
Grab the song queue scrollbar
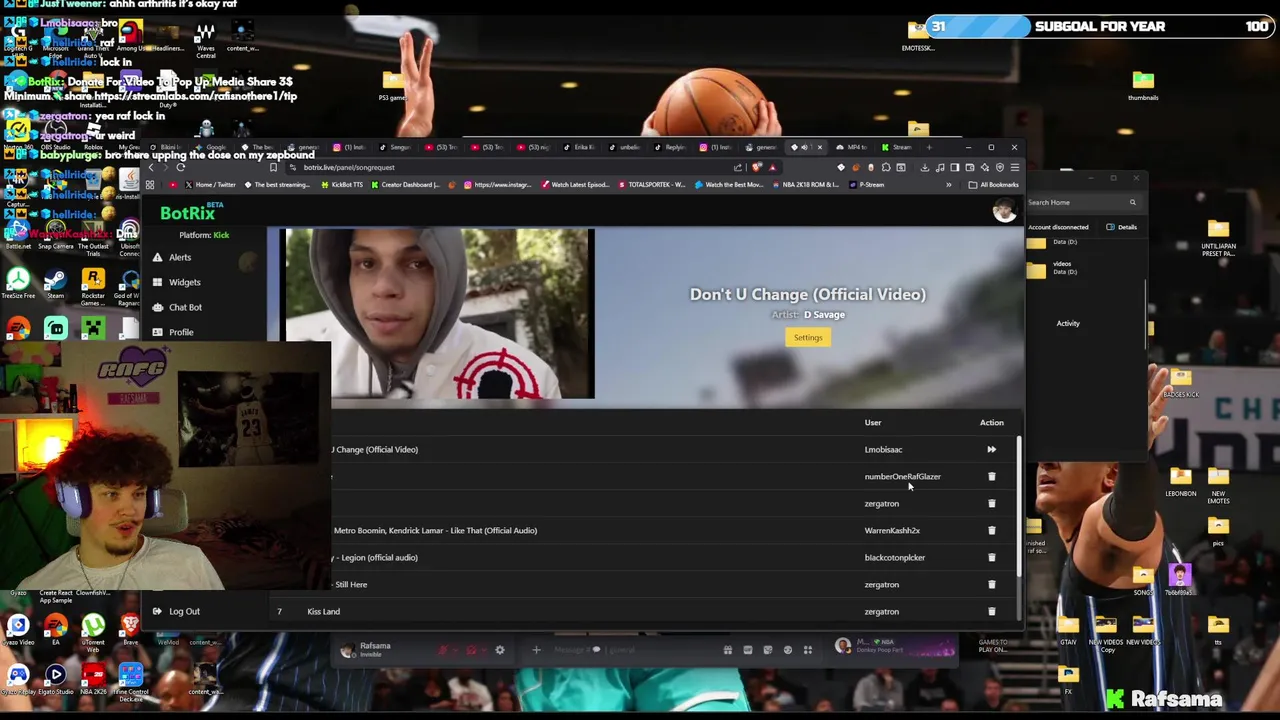(1019, 505)
